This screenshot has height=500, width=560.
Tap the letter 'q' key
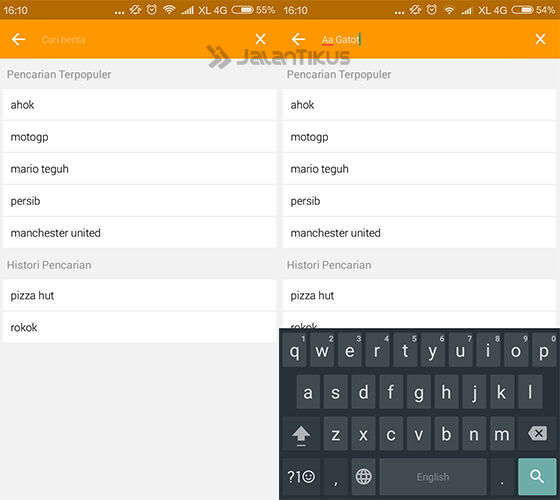(x=294, y=350)
